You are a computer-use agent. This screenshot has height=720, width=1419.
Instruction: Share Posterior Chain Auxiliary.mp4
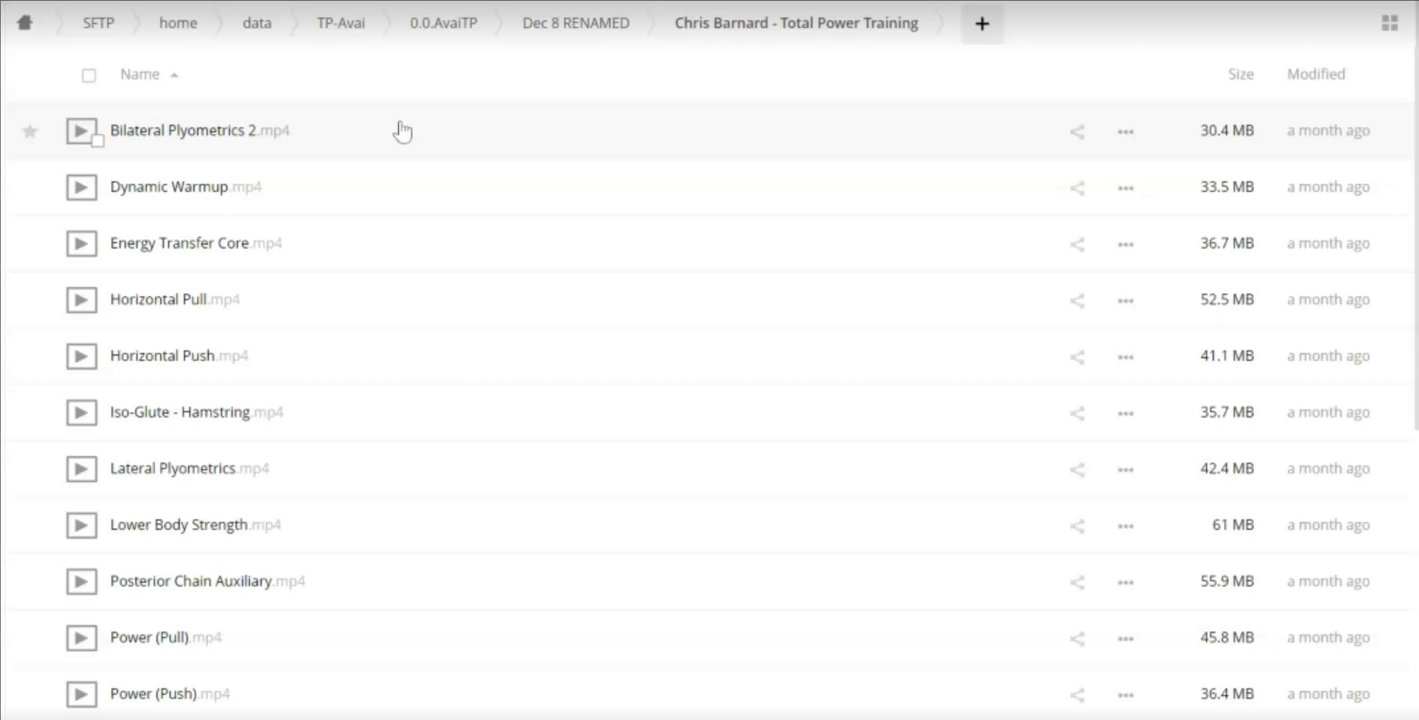coord(1077,581)
